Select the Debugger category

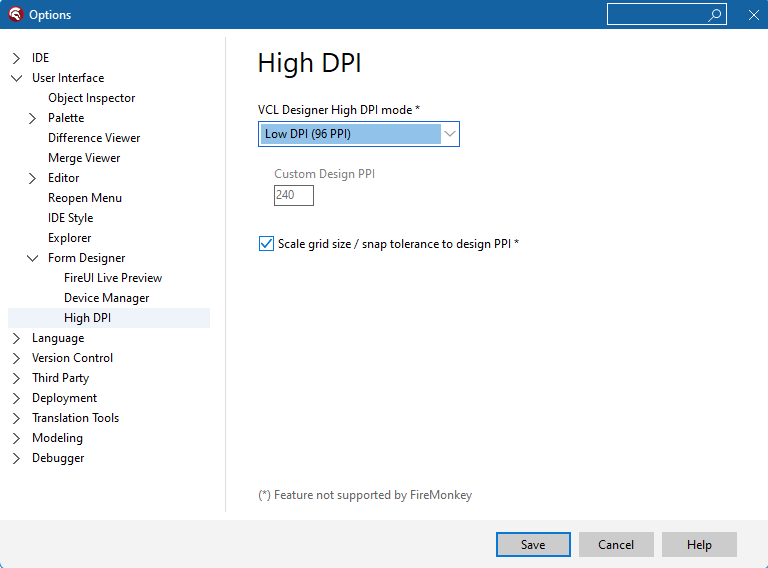click(x=58, y=458)
